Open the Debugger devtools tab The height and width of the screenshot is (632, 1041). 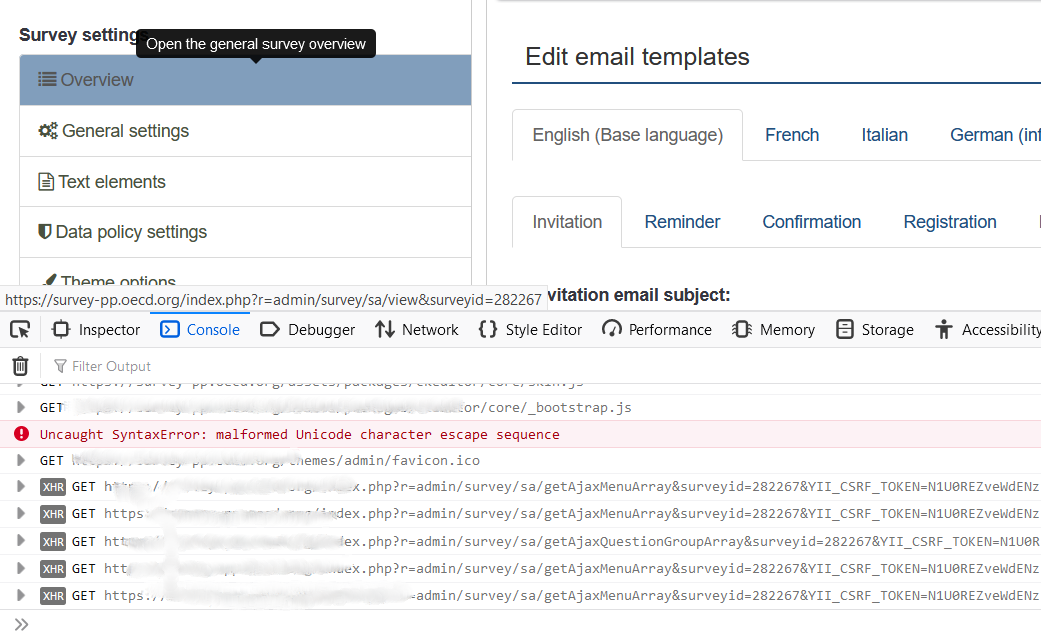(x=307, y=329)
